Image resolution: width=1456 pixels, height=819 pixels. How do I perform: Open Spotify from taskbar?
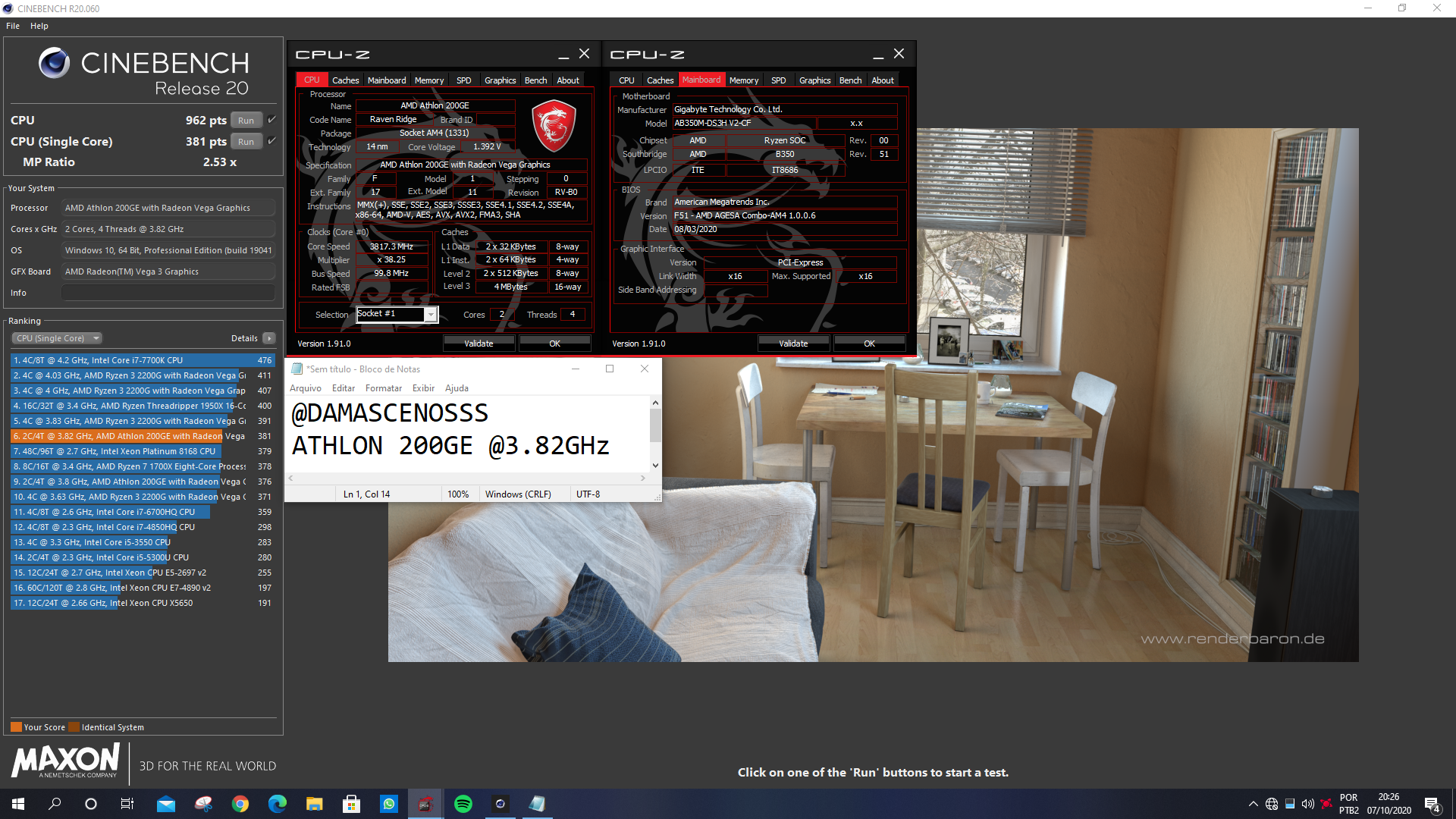[x=463, y=804]
